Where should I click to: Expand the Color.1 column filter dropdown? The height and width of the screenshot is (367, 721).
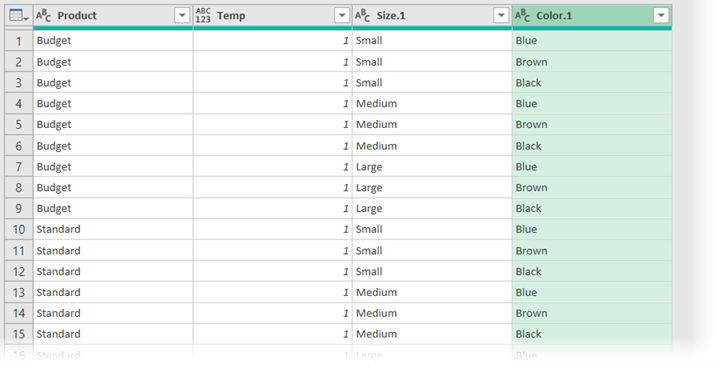661,16
